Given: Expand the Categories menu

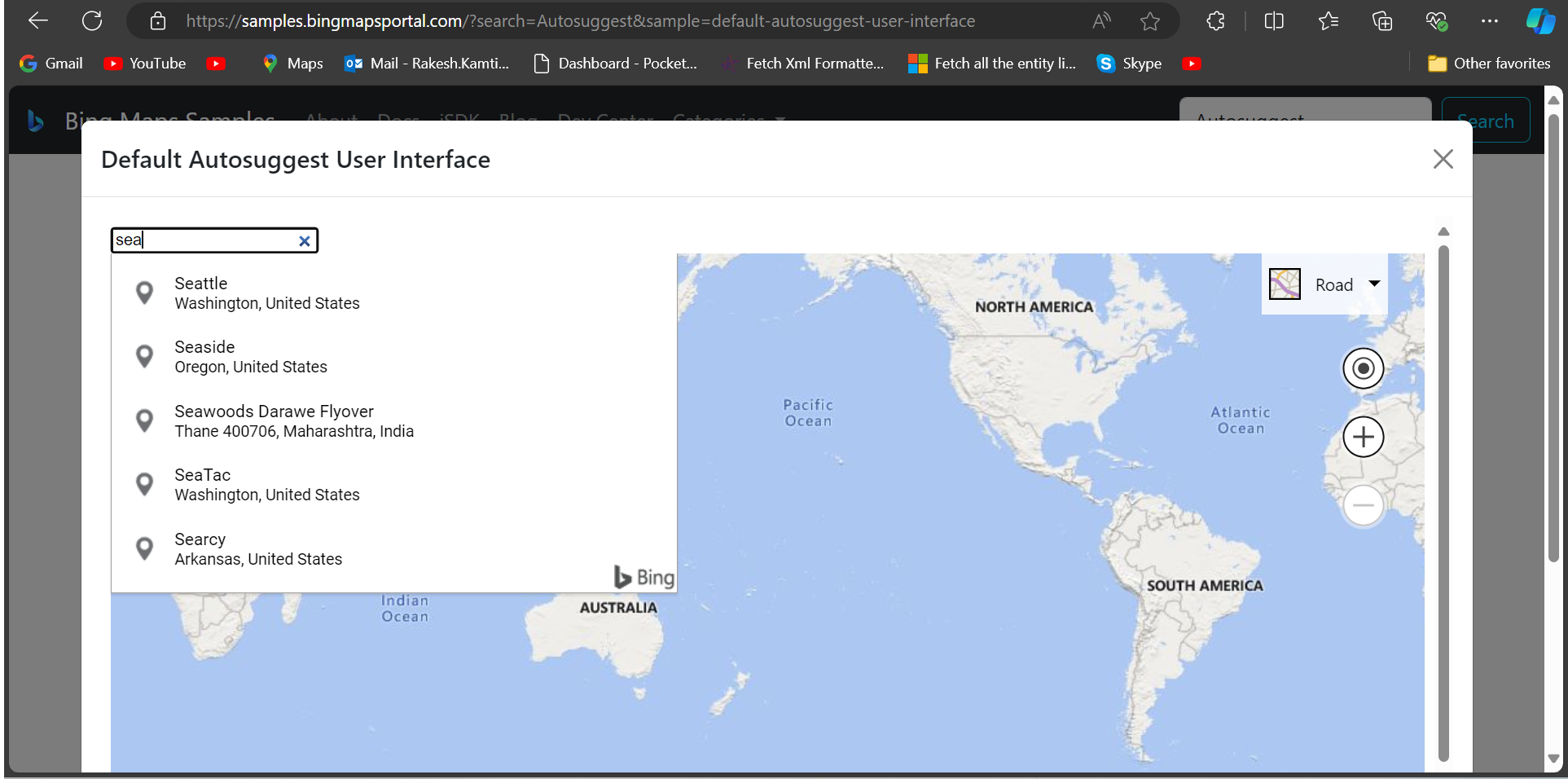Looking at the screenshot, I should 726,121.
